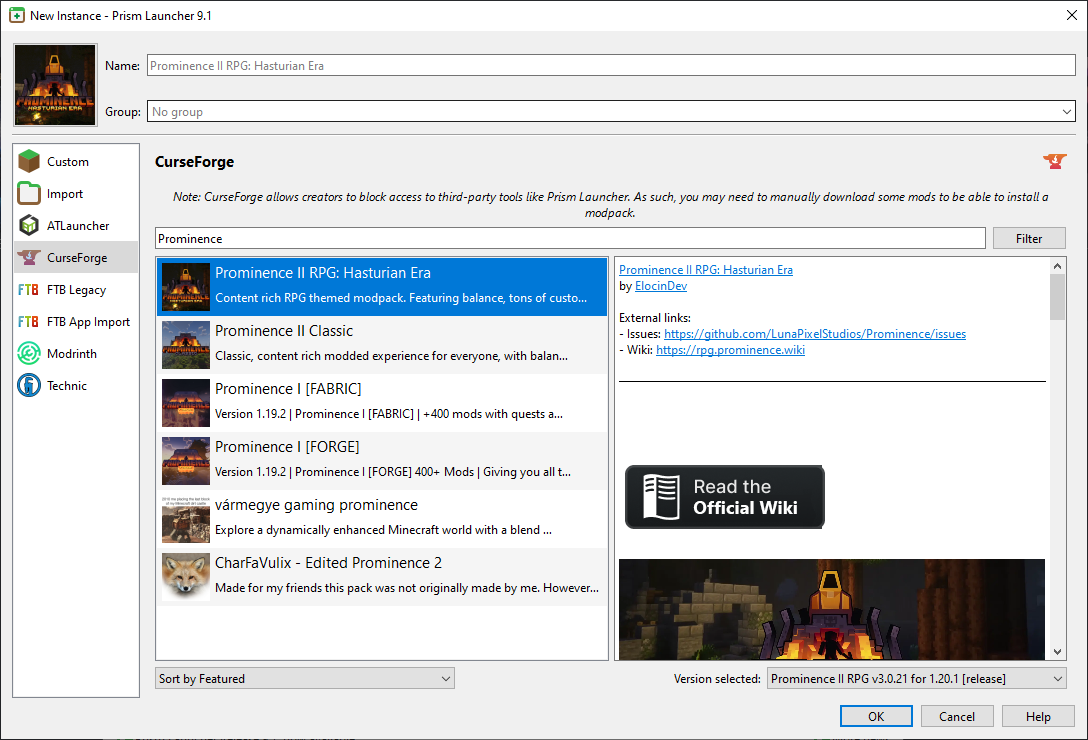Confirm with the OK button
The width and height of the screenshot is (1088, 740).
click(876, 716)
